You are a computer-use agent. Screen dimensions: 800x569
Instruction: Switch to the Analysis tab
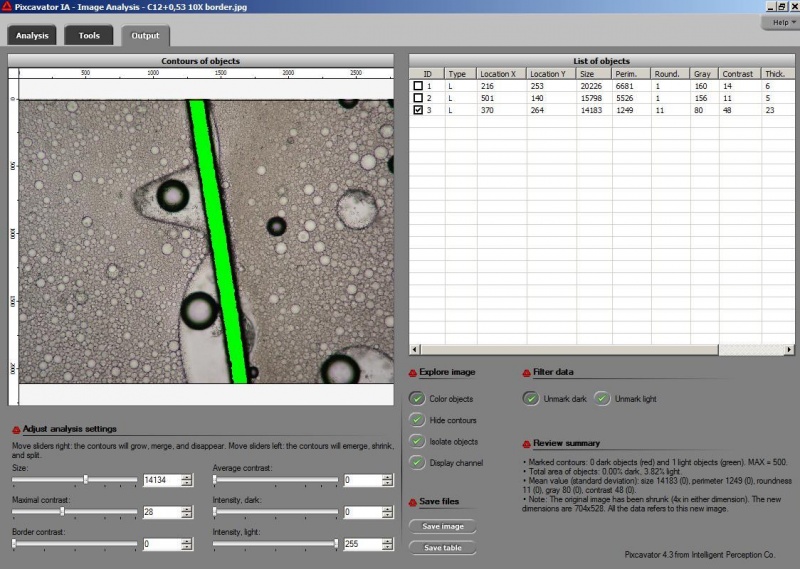pos(32,36)
